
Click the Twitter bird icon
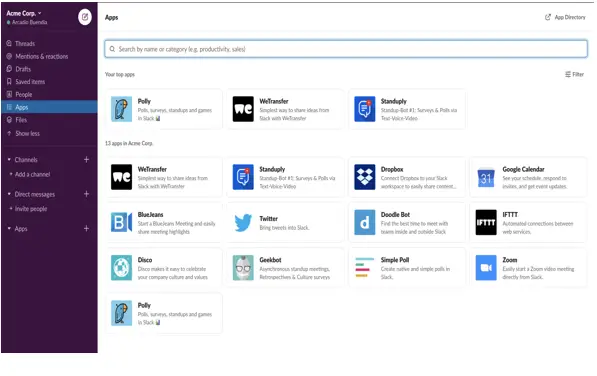point(243,223)
